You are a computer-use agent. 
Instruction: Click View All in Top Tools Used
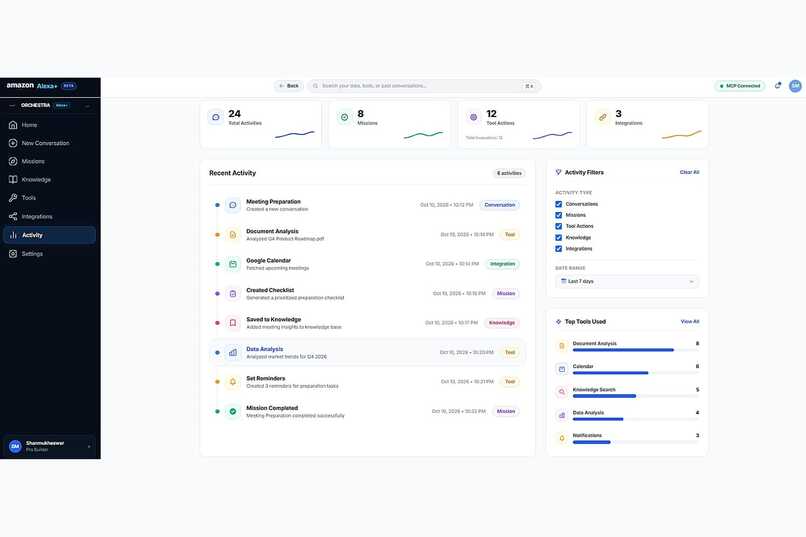(x=690, y=322)
